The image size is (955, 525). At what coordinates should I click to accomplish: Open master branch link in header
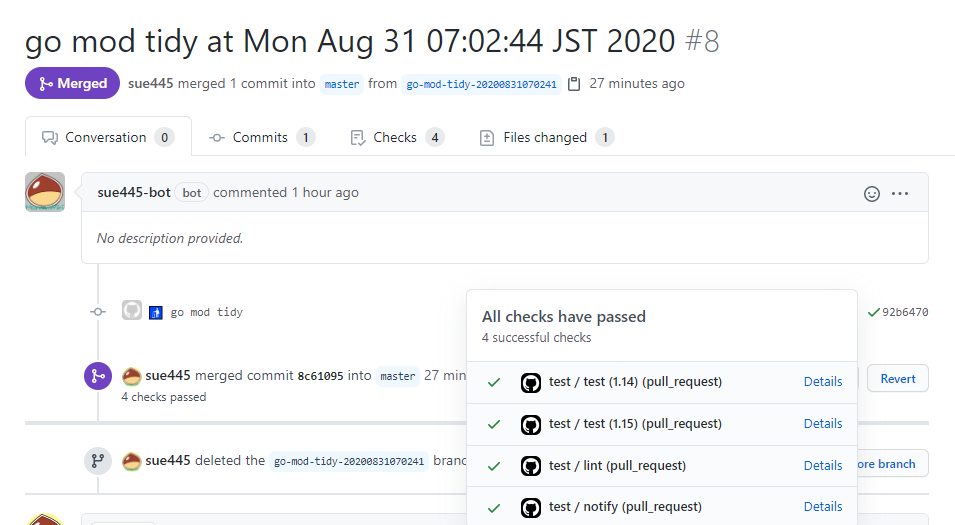(x=342, y=84)
